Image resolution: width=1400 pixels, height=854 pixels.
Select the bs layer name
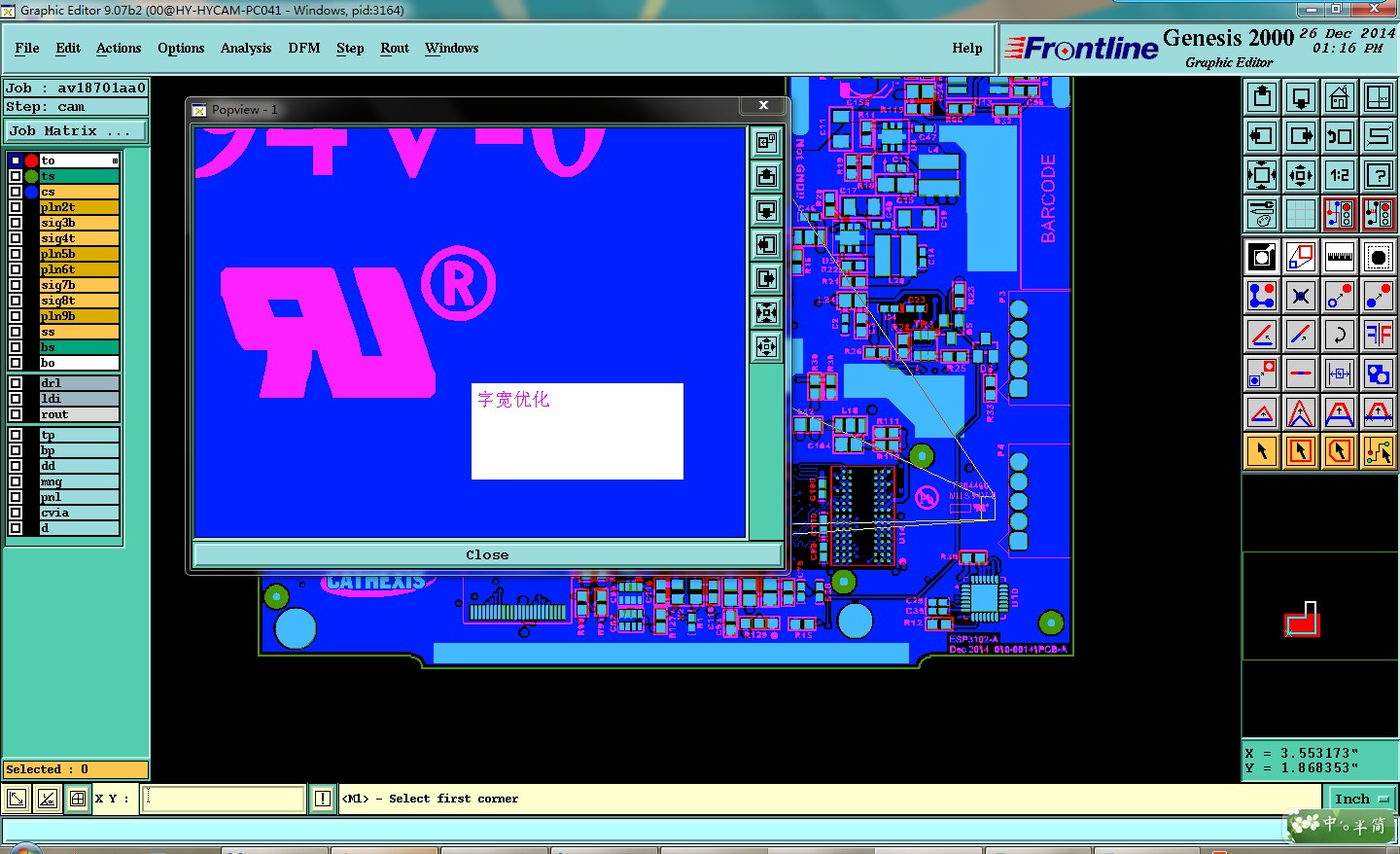79,347
